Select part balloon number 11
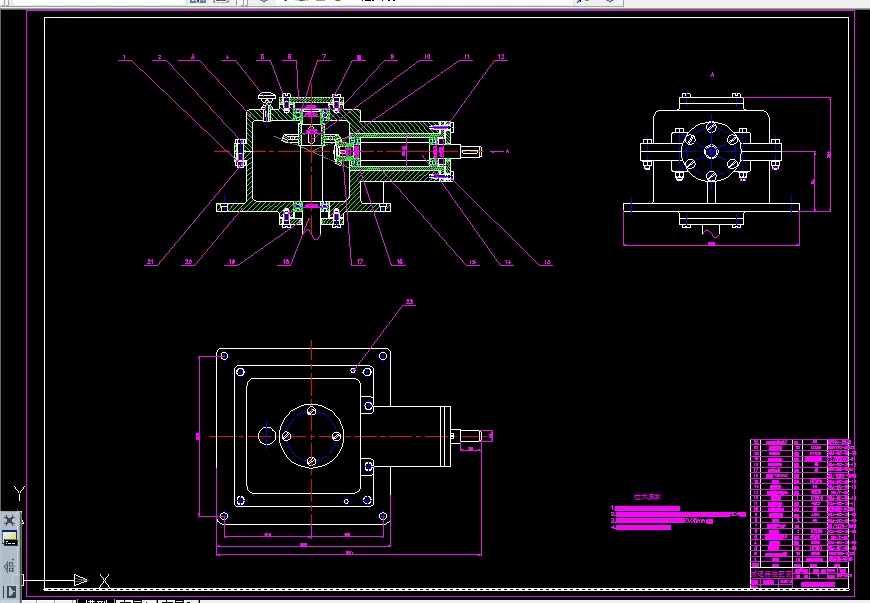The height and width of the screenshot is (603, 870). coord(467,57)
